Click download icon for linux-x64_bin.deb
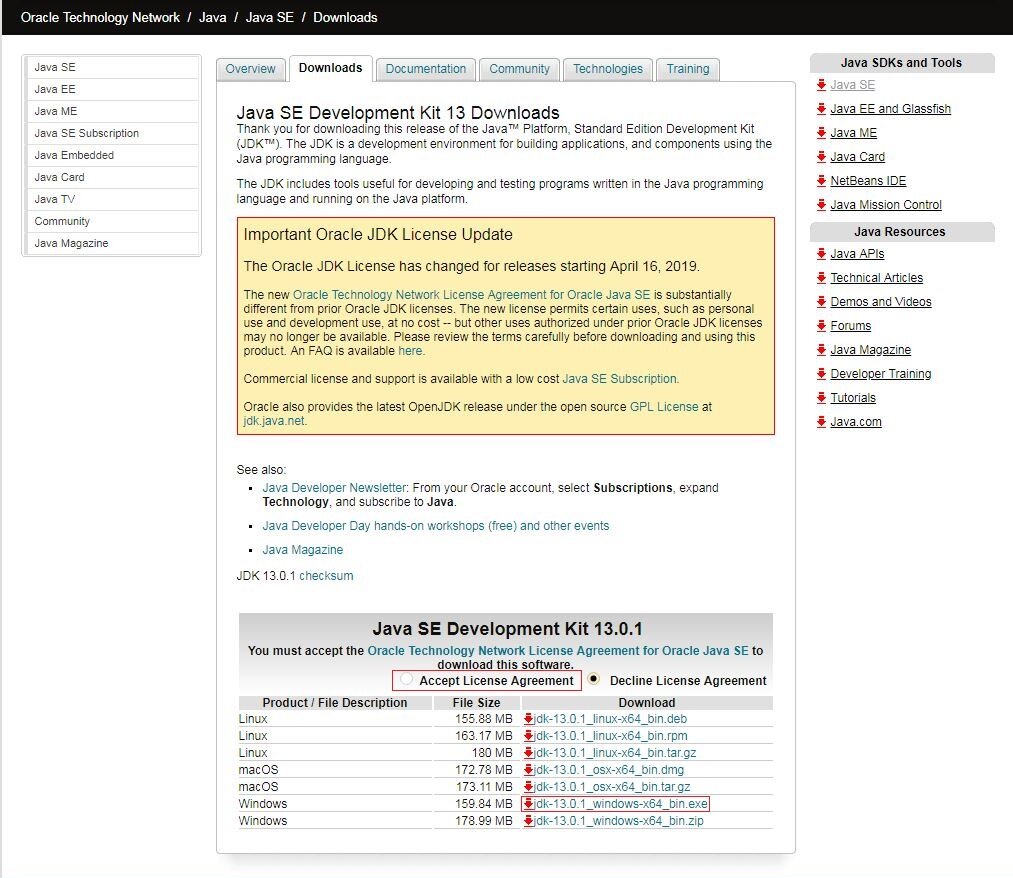Screen dimensions: 1013x878 click(528, 718)
